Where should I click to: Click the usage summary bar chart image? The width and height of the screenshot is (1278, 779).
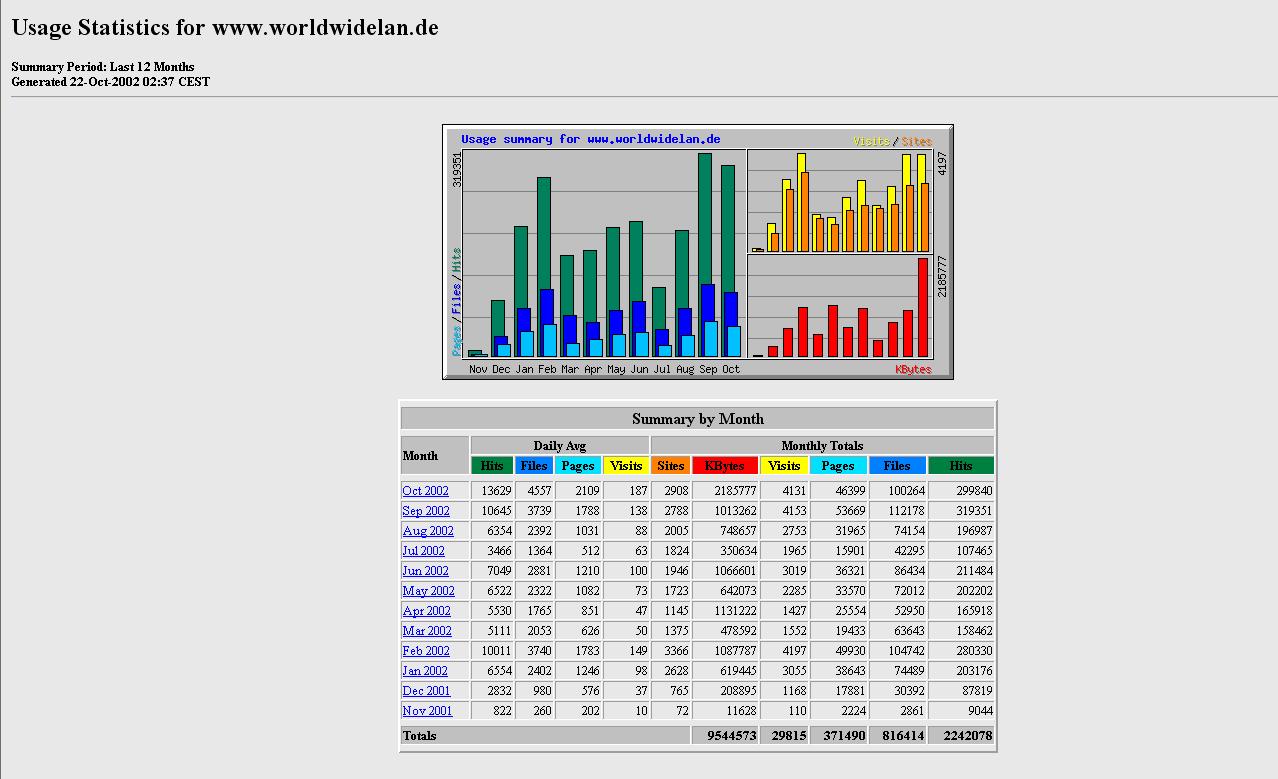697,252
